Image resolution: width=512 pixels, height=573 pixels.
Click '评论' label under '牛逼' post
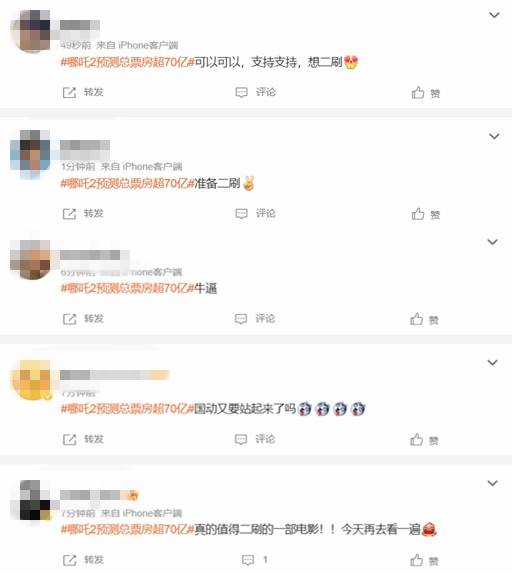click(x=265, y=319)
